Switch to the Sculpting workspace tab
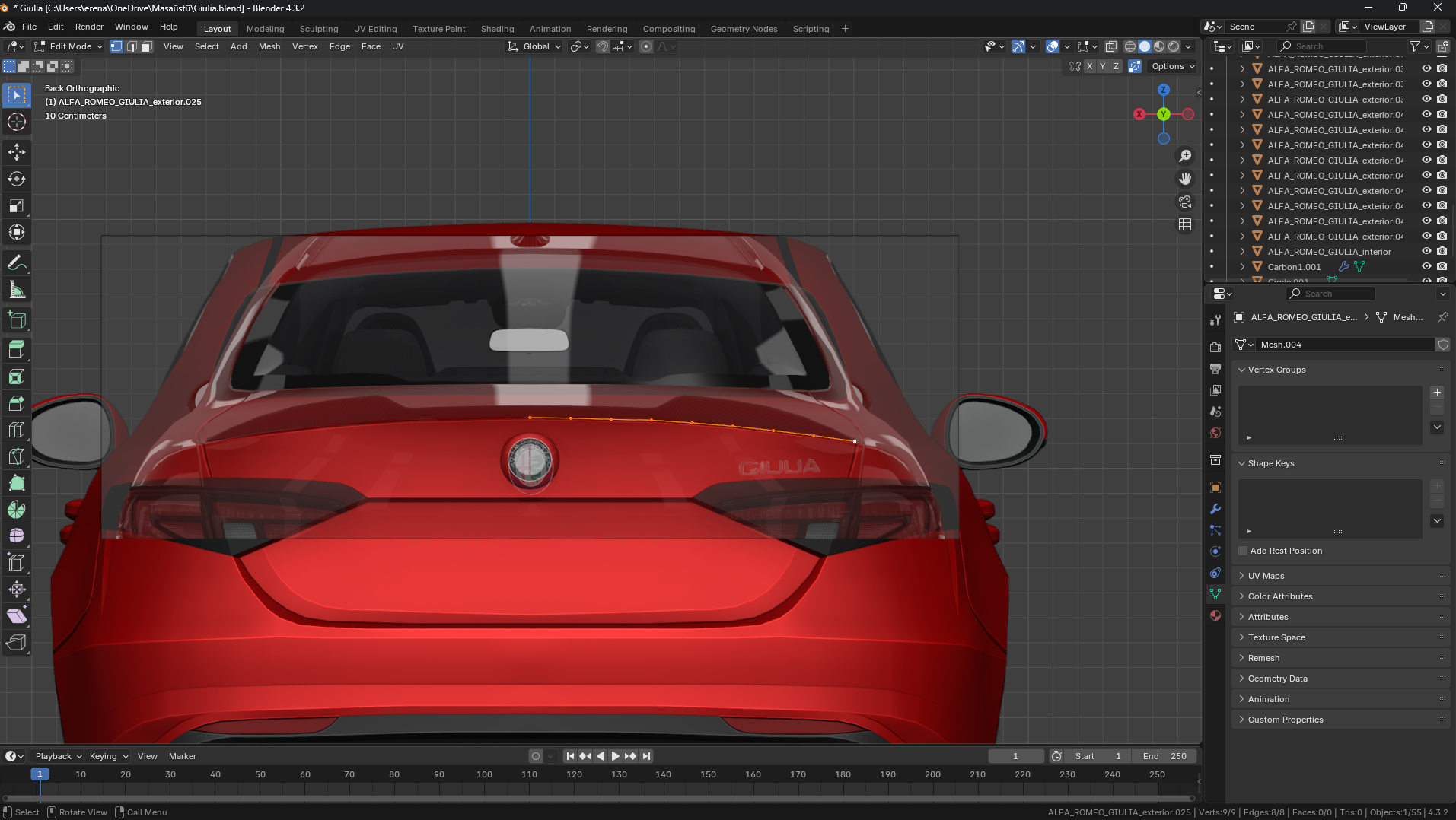The width and height of the screenshot is (1456, 820). pyautogui.click(x=318, y=29)
